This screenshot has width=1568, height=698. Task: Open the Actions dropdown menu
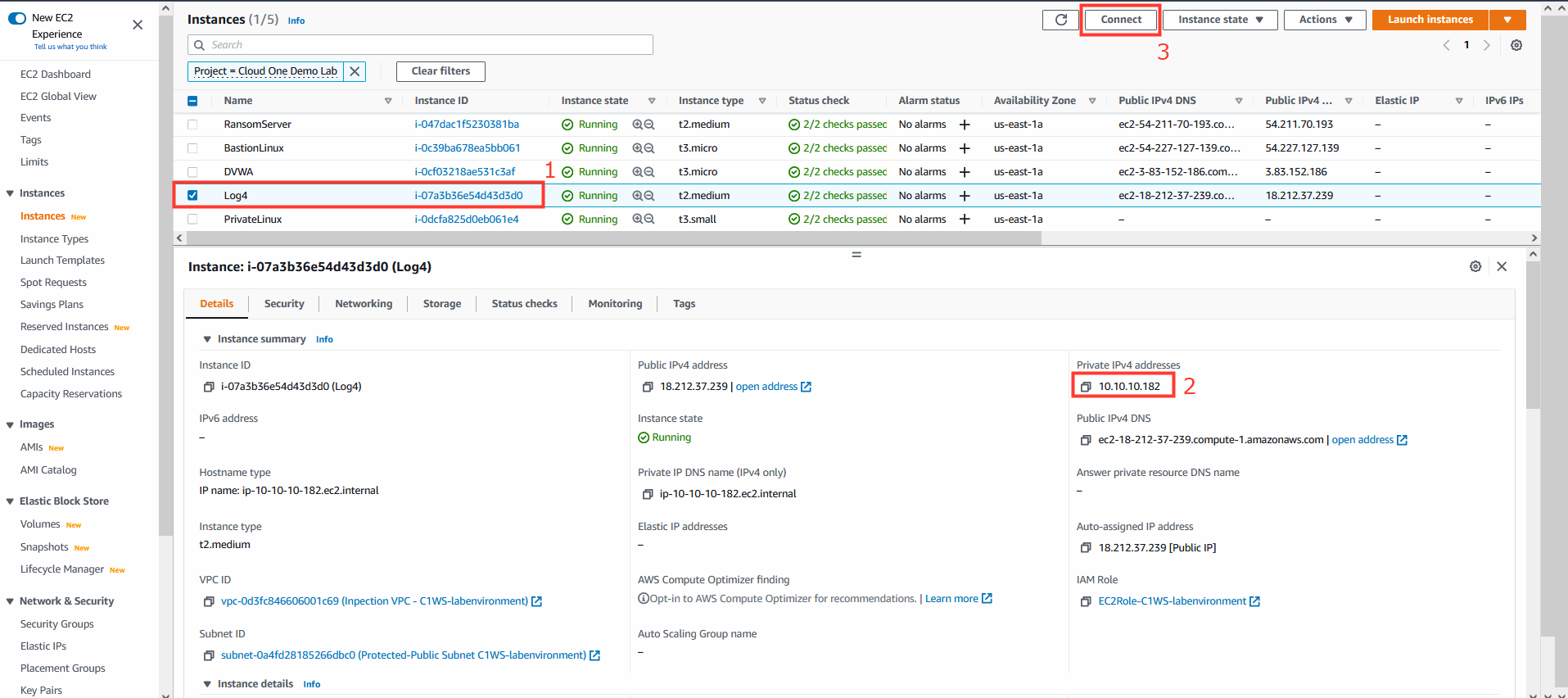tap(1325, 20)
